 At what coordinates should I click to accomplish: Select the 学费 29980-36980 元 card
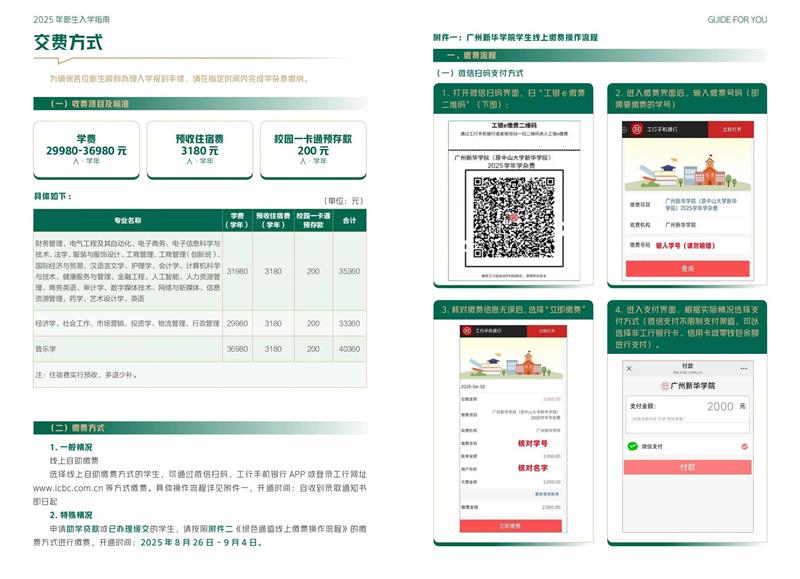click(x=86, y=149)
